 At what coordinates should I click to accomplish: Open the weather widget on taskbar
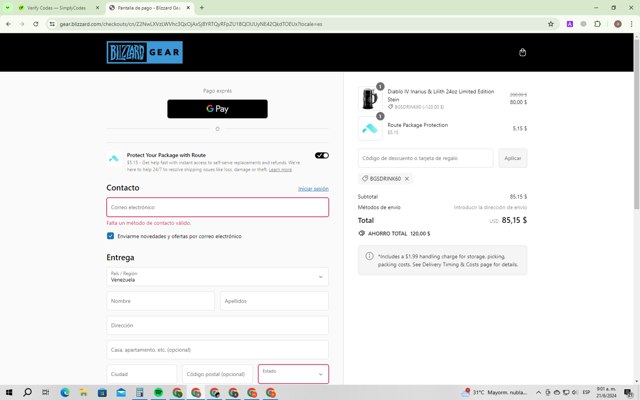click(x=494, y=393)
